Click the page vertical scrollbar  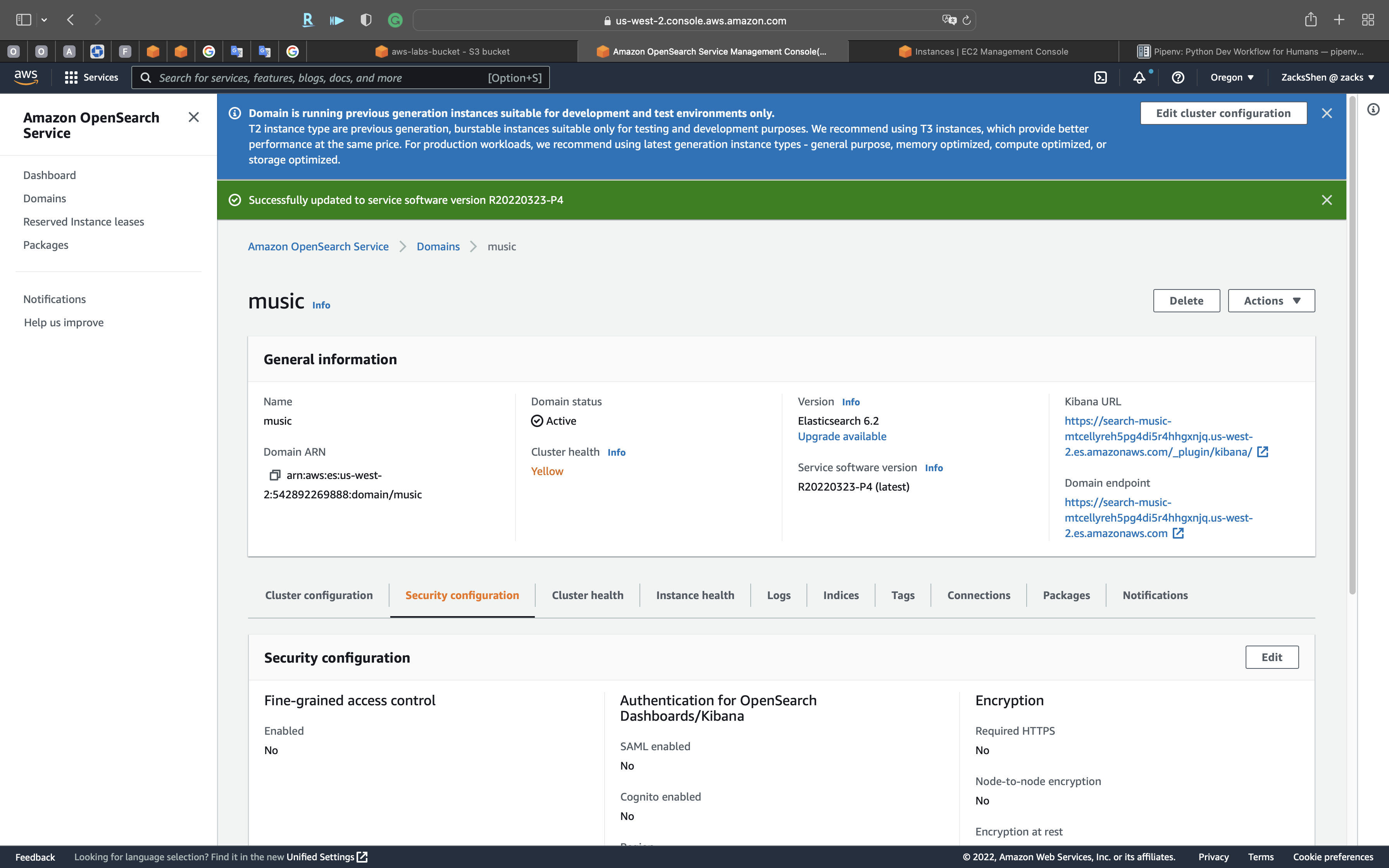tap(1352, 344)
